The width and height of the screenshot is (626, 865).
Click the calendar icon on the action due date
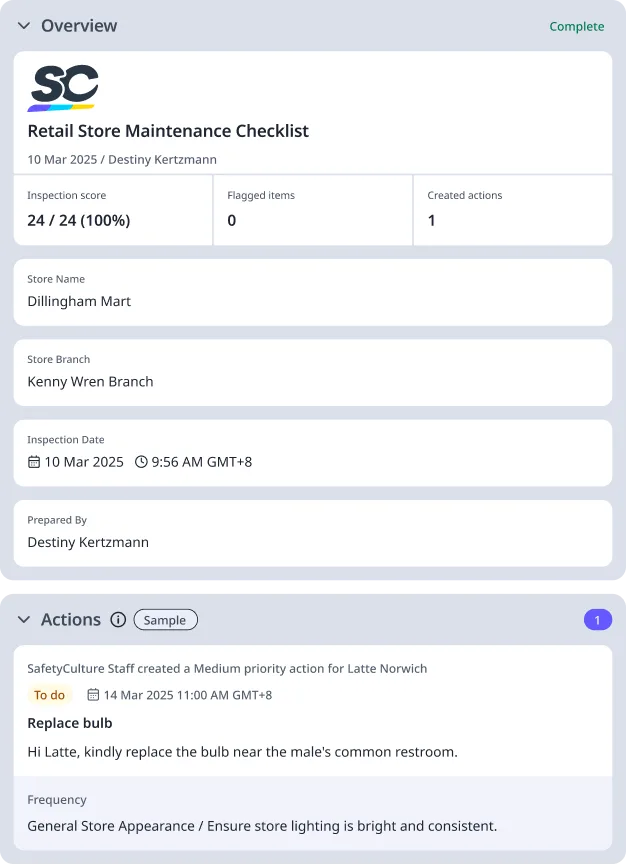pyautogui.click(x=92, y=694)
